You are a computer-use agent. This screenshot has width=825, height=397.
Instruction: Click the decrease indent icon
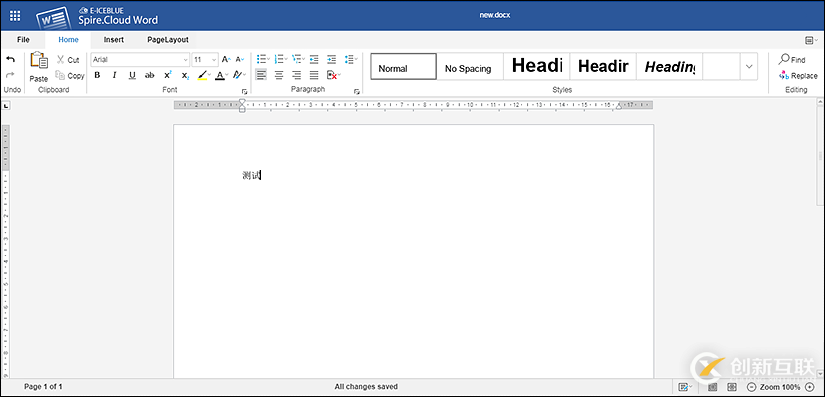pyautogui.click(x=314, y=59)
